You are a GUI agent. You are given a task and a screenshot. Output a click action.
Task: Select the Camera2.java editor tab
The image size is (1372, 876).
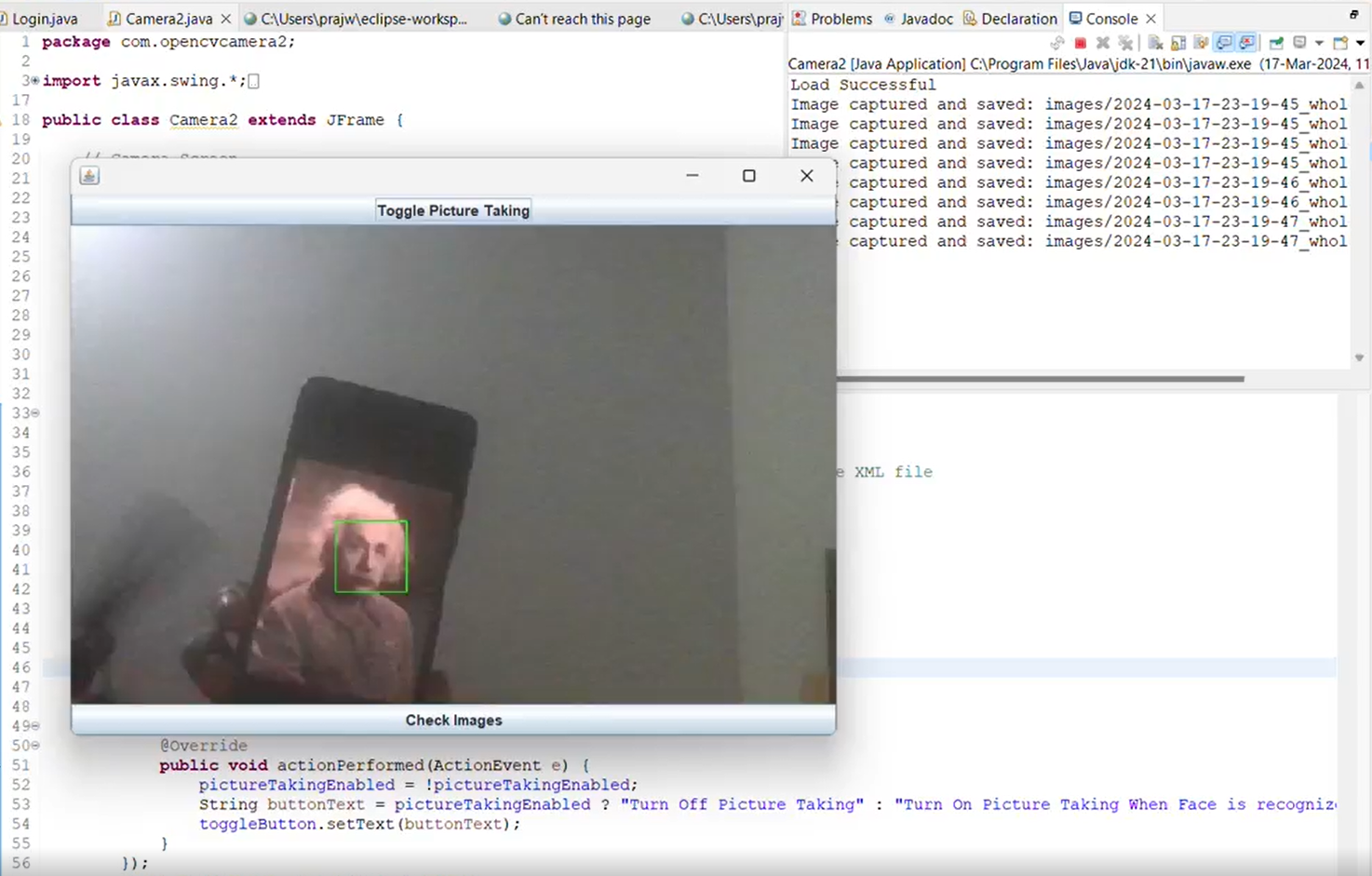pyautogui.click(x=168, y=19)
